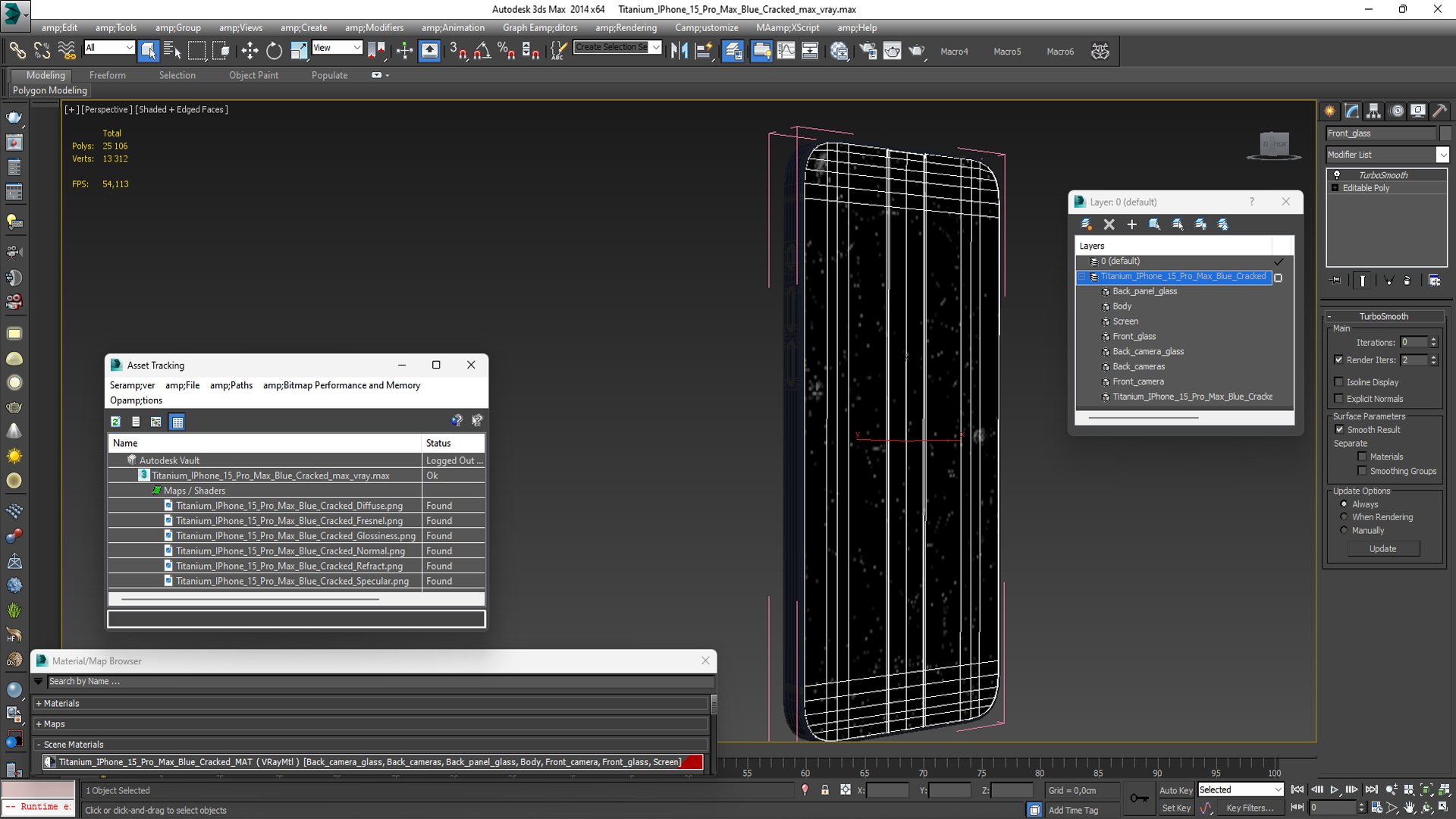Click the Auto Key button
1456x819 pixels.
pos(1175,790)
